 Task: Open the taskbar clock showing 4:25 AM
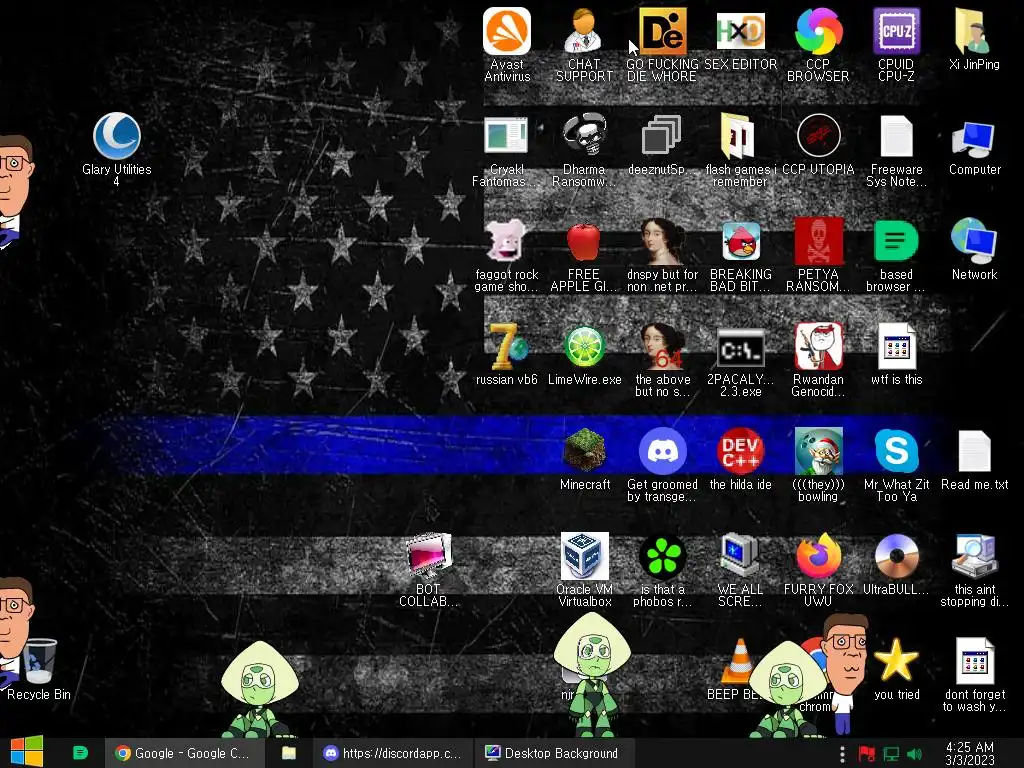[x=970, y=754]
